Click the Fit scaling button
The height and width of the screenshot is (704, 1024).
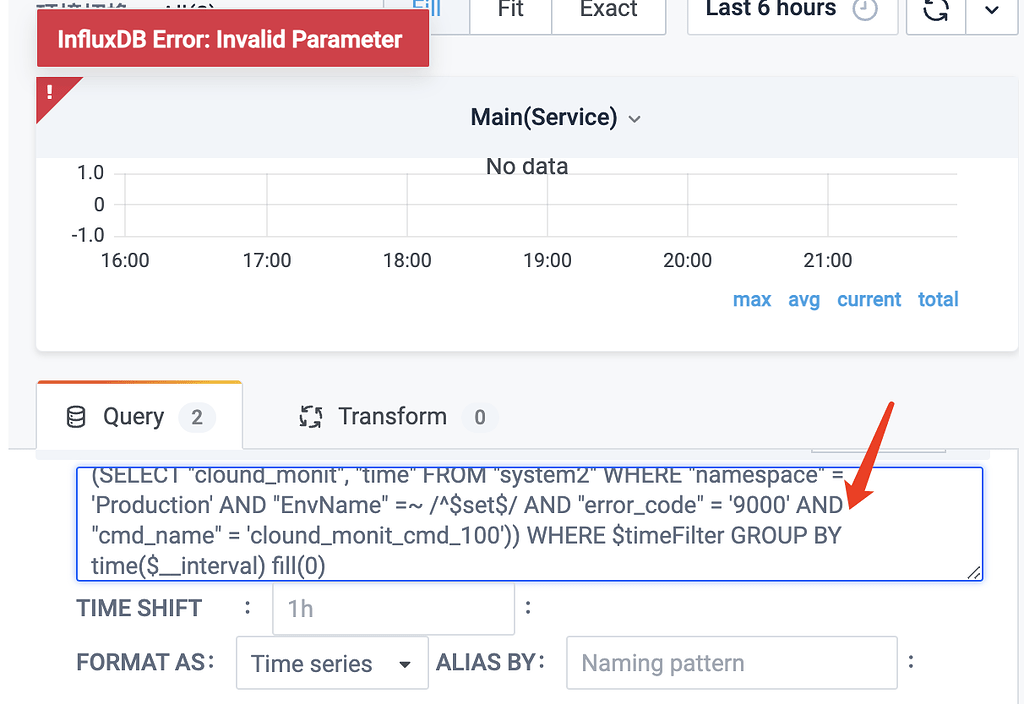click(510, 9)
